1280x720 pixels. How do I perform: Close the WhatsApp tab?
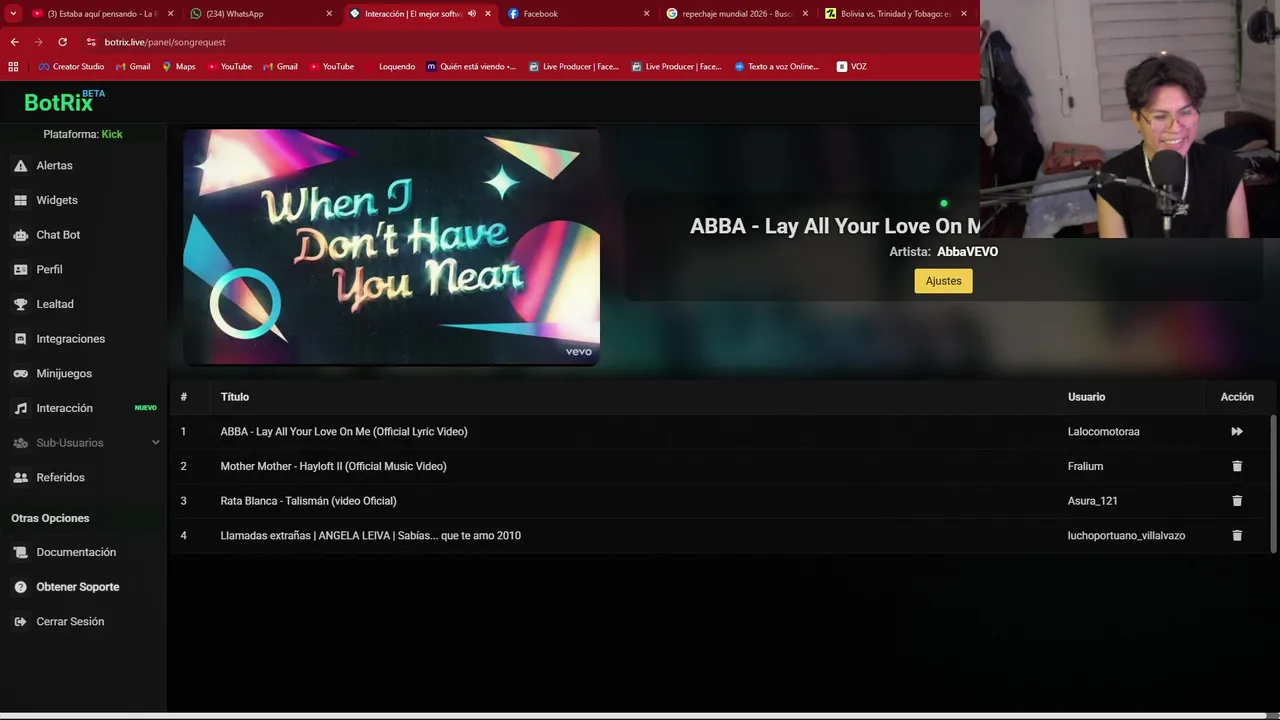[x=329, y=14]
